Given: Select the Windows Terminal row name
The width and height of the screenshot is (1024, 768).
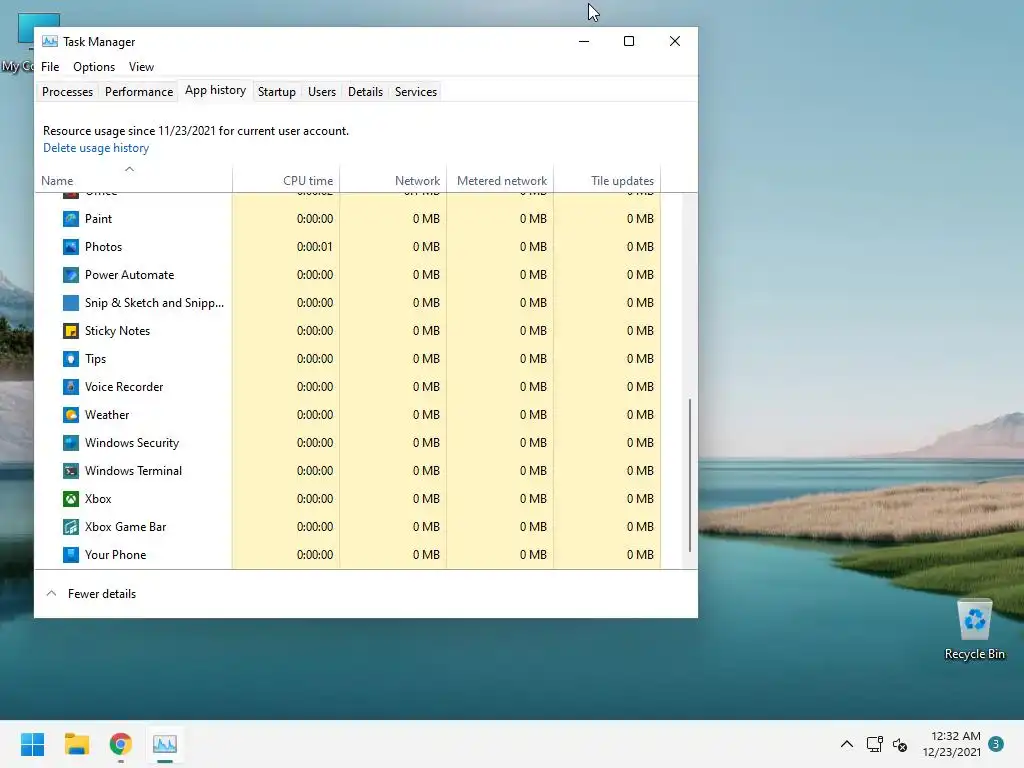Looking at the screenshot, I should click(133, 471).
